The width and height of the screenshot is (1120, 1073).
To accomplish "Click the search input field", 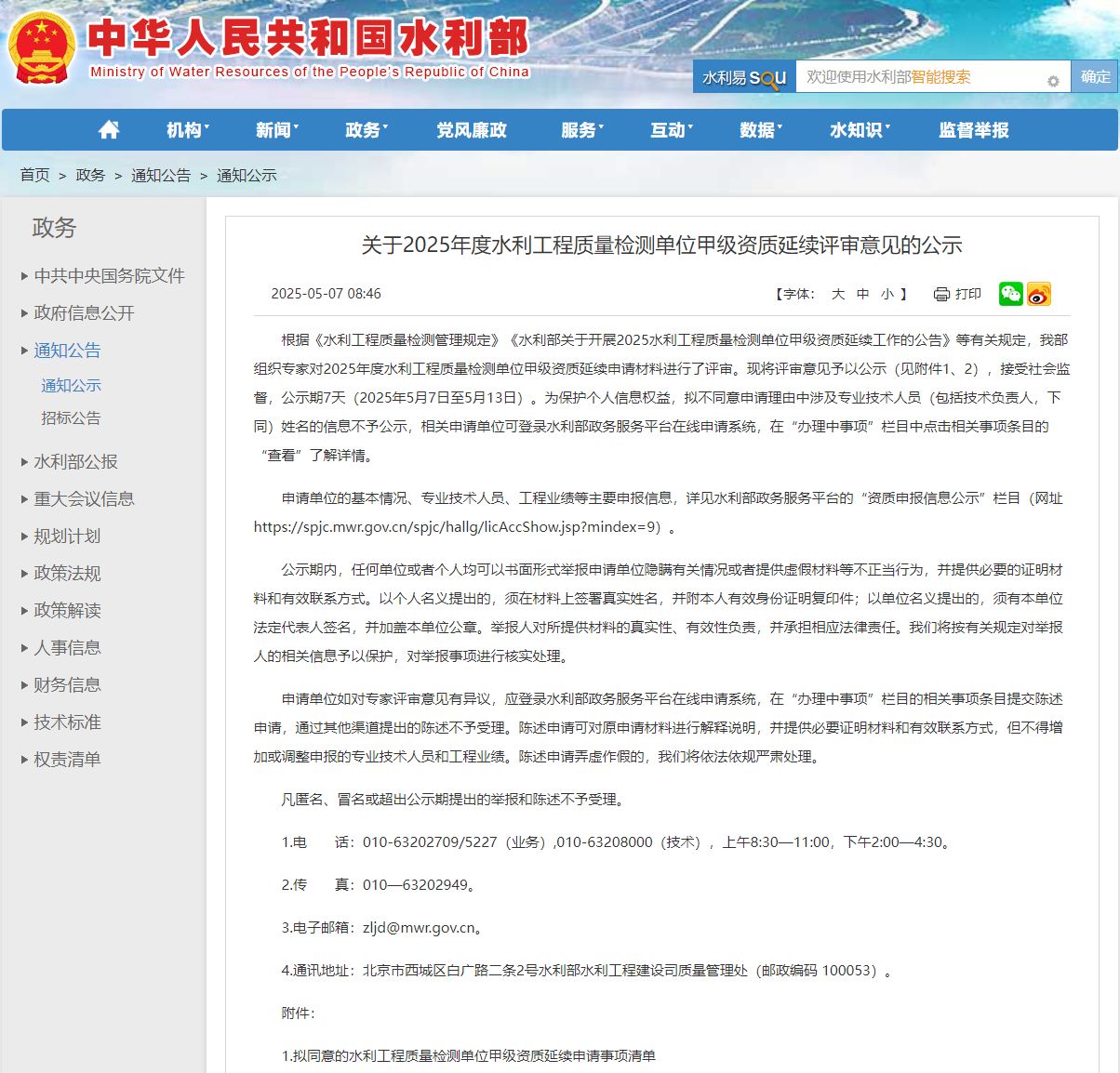I will 933,77.
